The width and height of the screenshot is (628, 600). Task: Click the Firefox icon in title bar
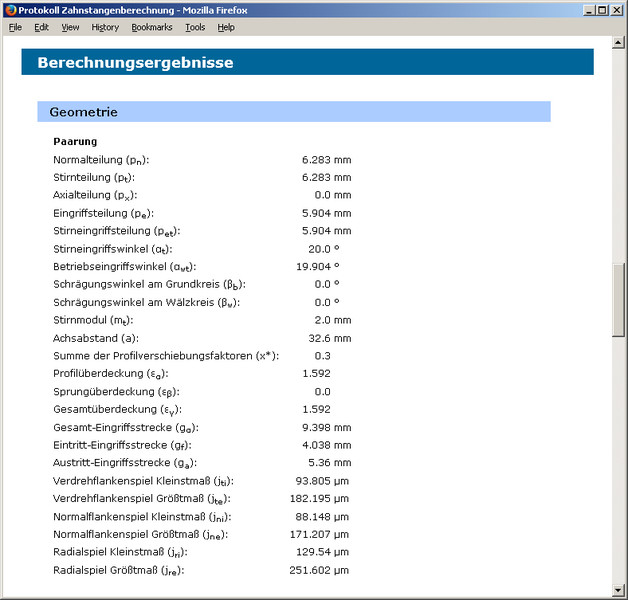(x=10, y=10)
